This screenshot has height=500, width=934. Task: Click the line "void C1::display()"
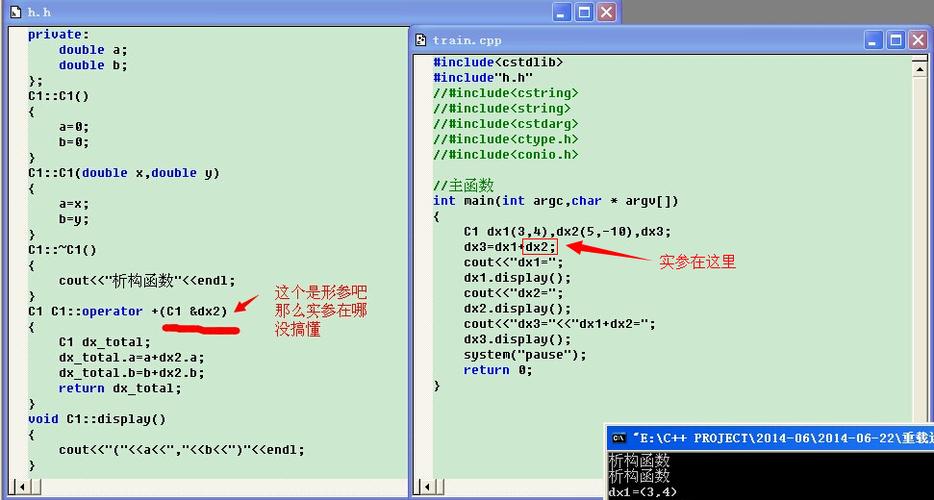(x=97, y=419)
